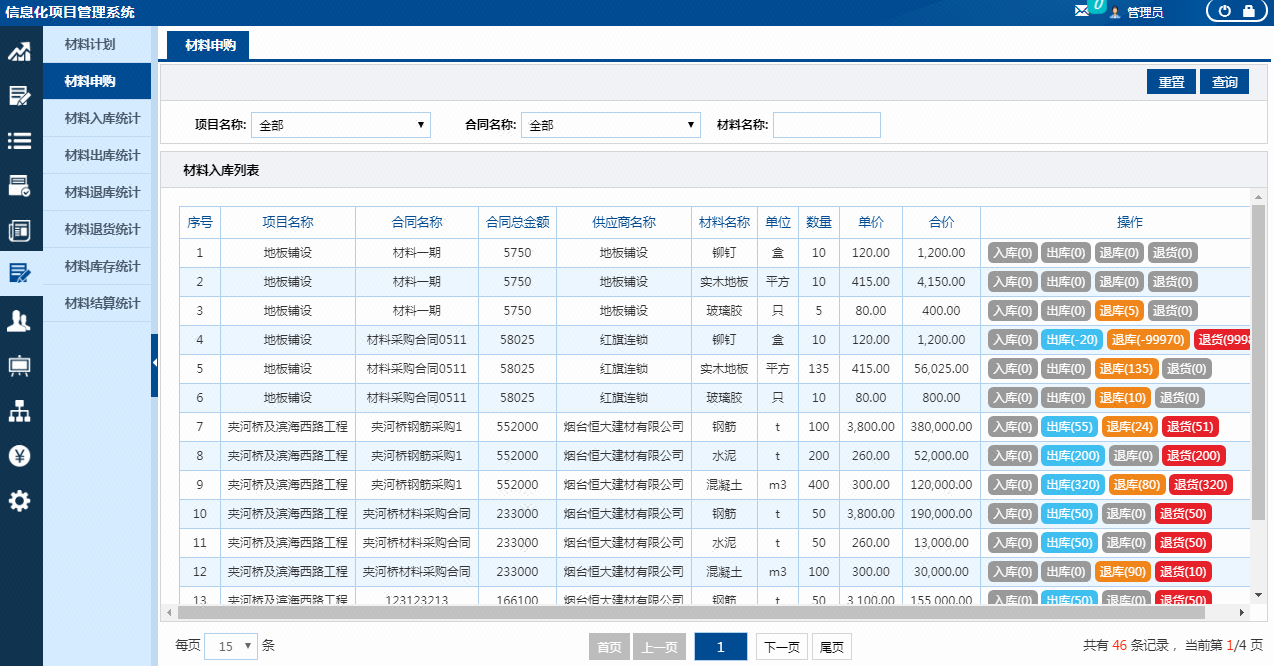
Task: Open the 项目名称 dropdown selector
Action: point(340,124)
